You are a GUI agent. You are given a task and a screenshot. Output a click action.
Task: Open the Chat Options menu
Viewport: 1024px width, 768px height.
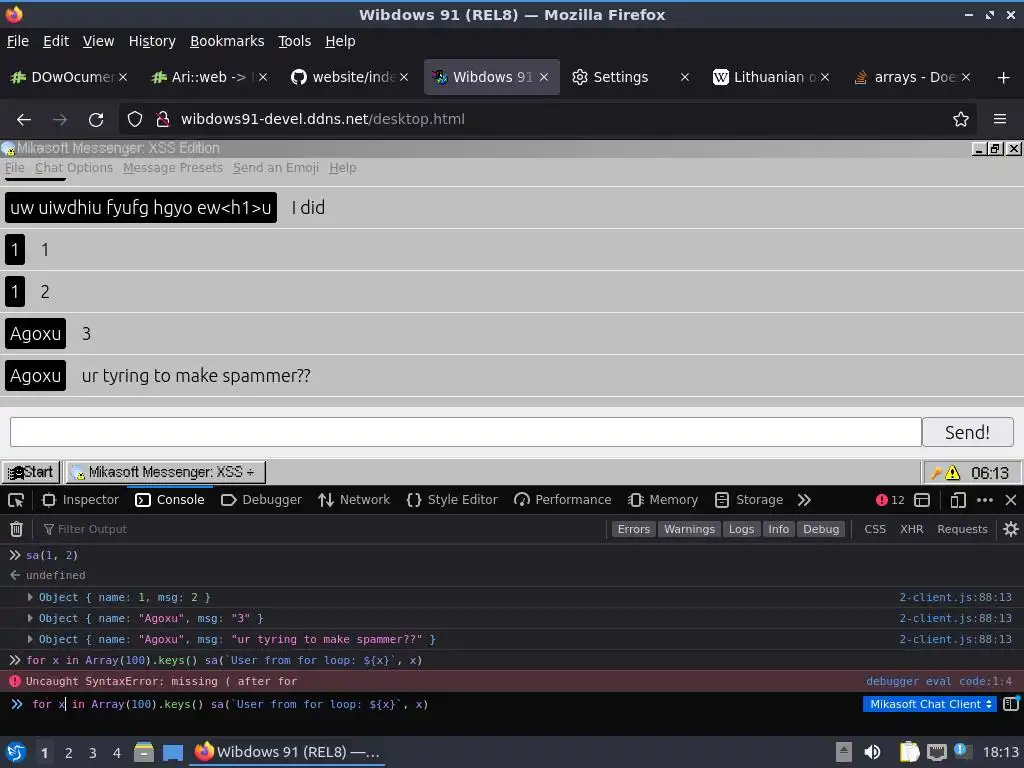pyautogui.click(x=74, y=168)
